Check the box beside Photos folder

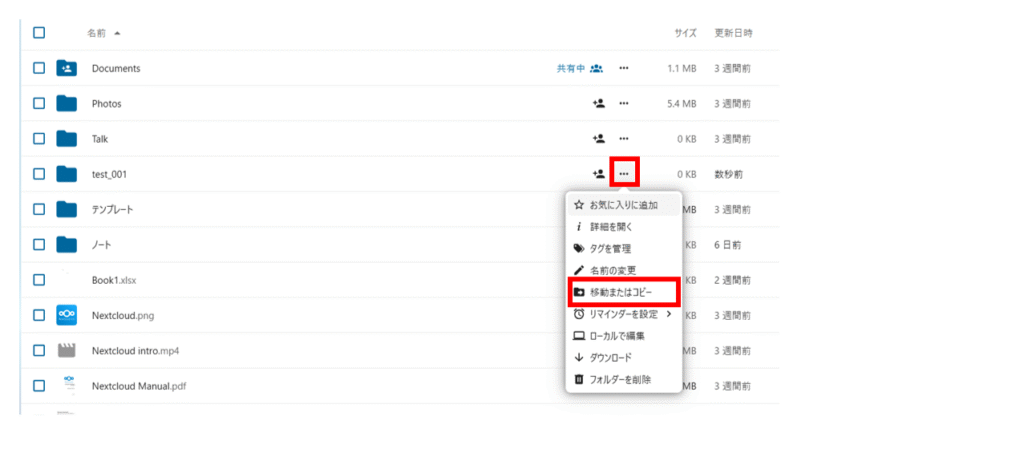click(39, 103)
